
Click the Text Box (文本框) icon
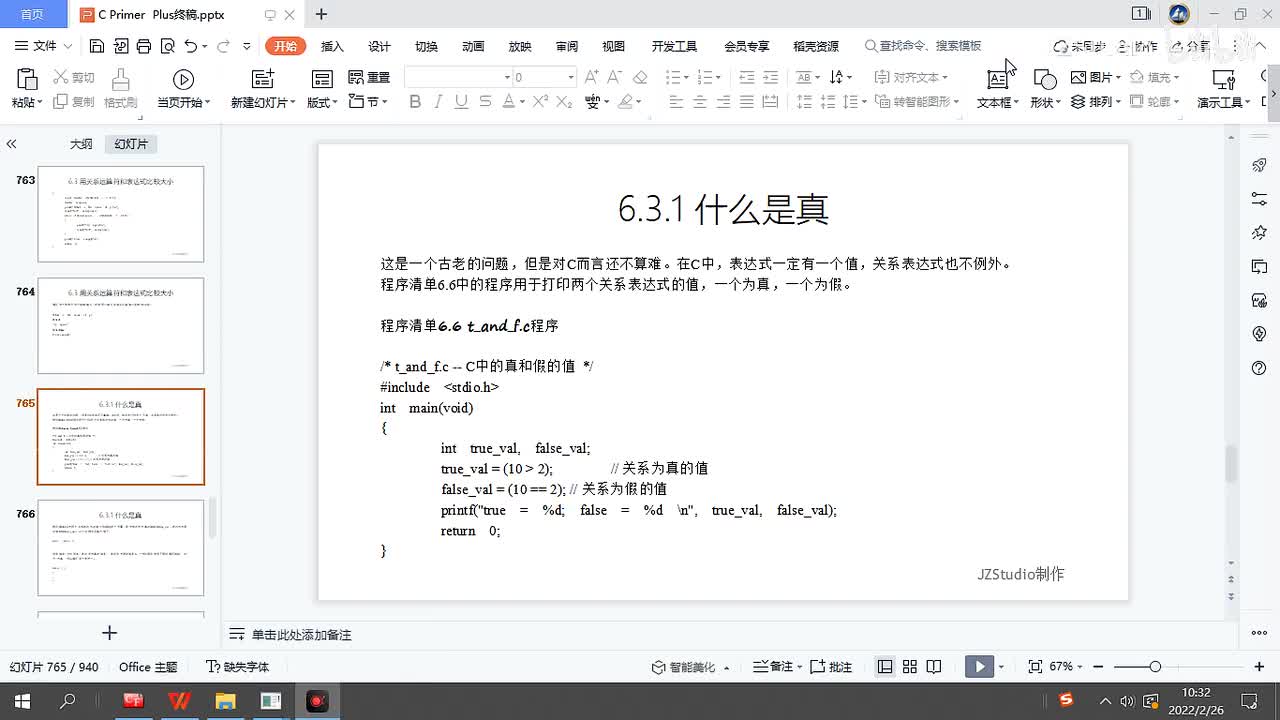(x=997, y=80)
